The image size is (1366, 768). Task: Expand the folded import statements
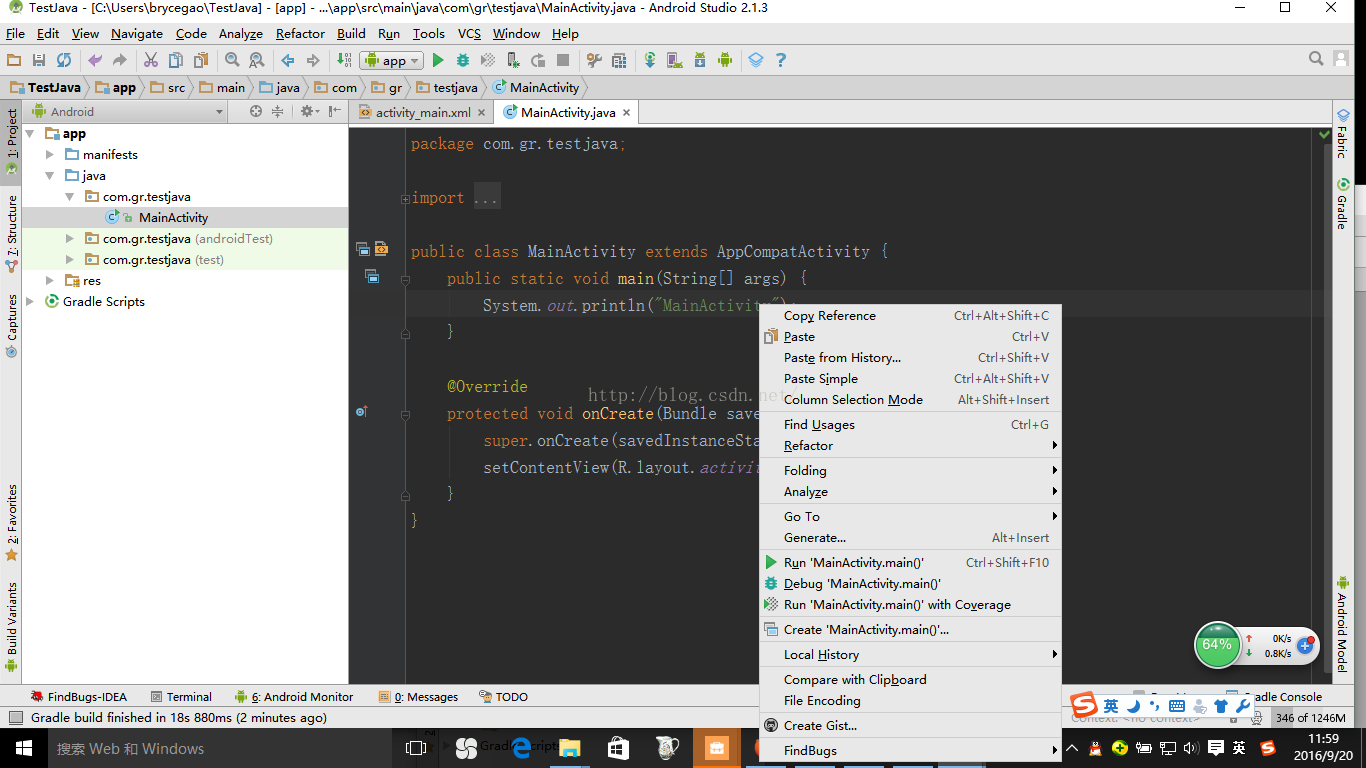coord(405,199)
